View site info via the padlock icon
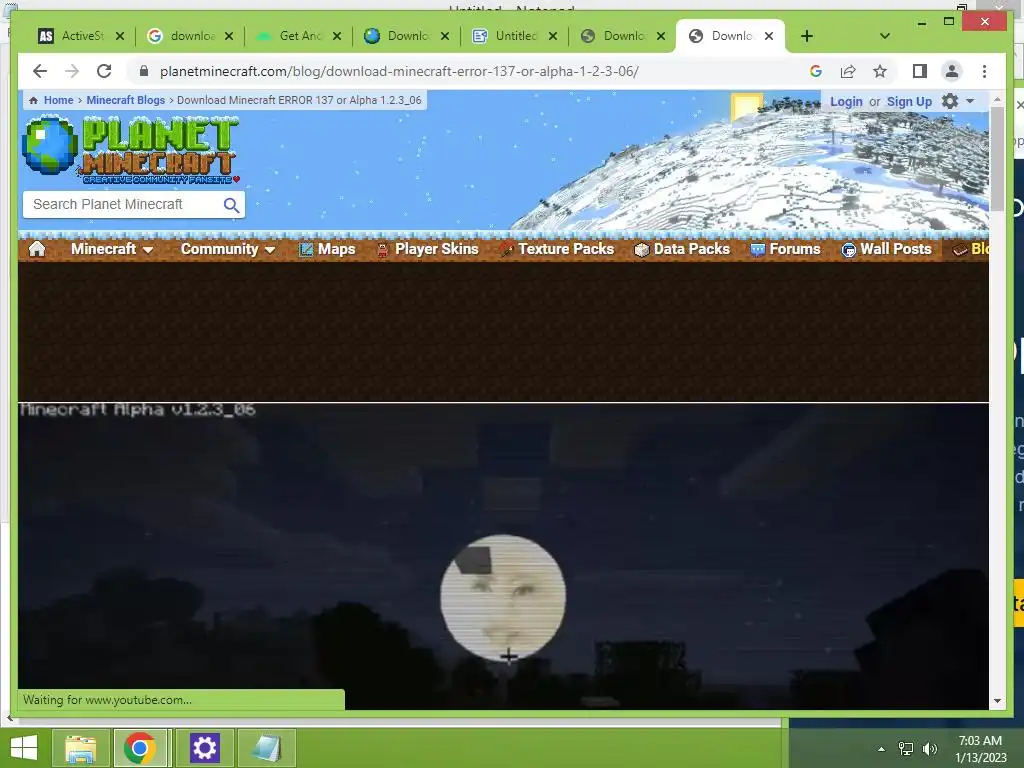The height and width of the screenshot is (768, 1024). tap(144, 71)
